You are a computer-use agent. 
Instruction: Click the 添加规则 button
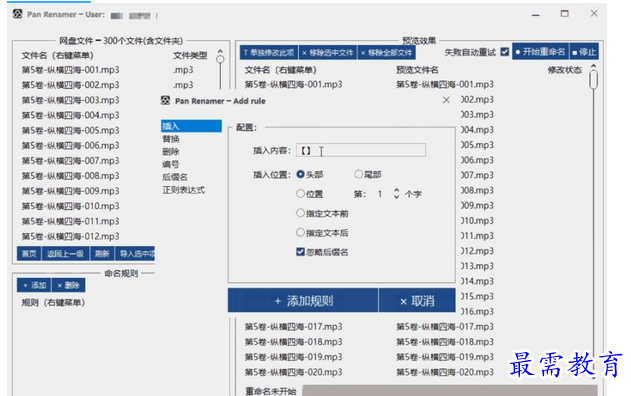click(x=303, y=301)
